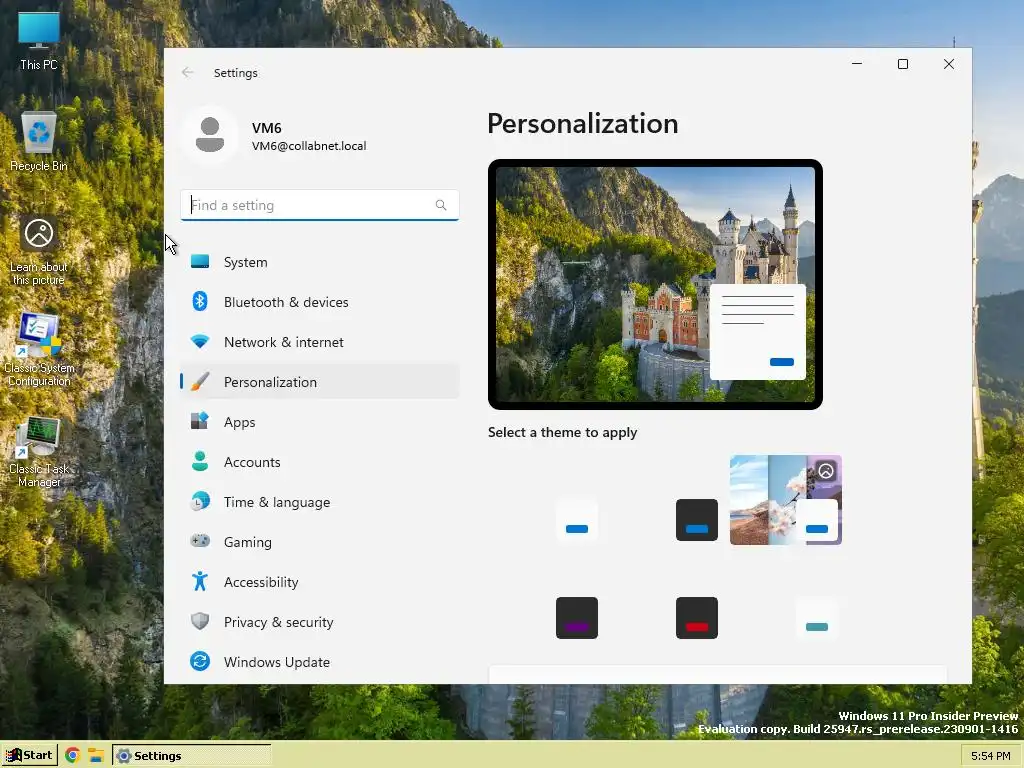The image size is (1024, 768).
Task: Focus the Find a setting search box
Action: pyautogui.click(x=319, y=205)
